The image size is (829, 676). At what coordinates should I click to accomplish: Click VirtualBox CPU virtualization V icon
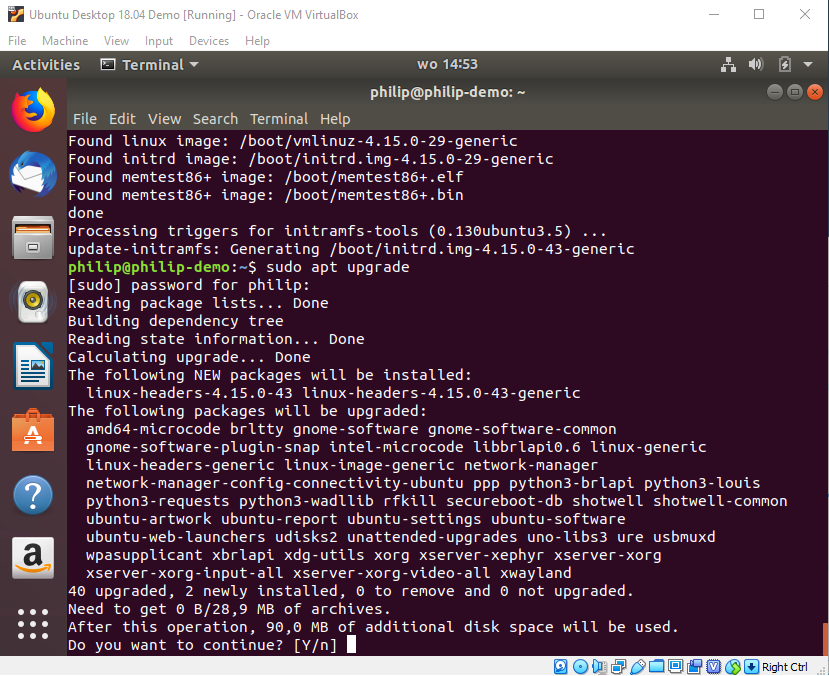coord(713,667)
